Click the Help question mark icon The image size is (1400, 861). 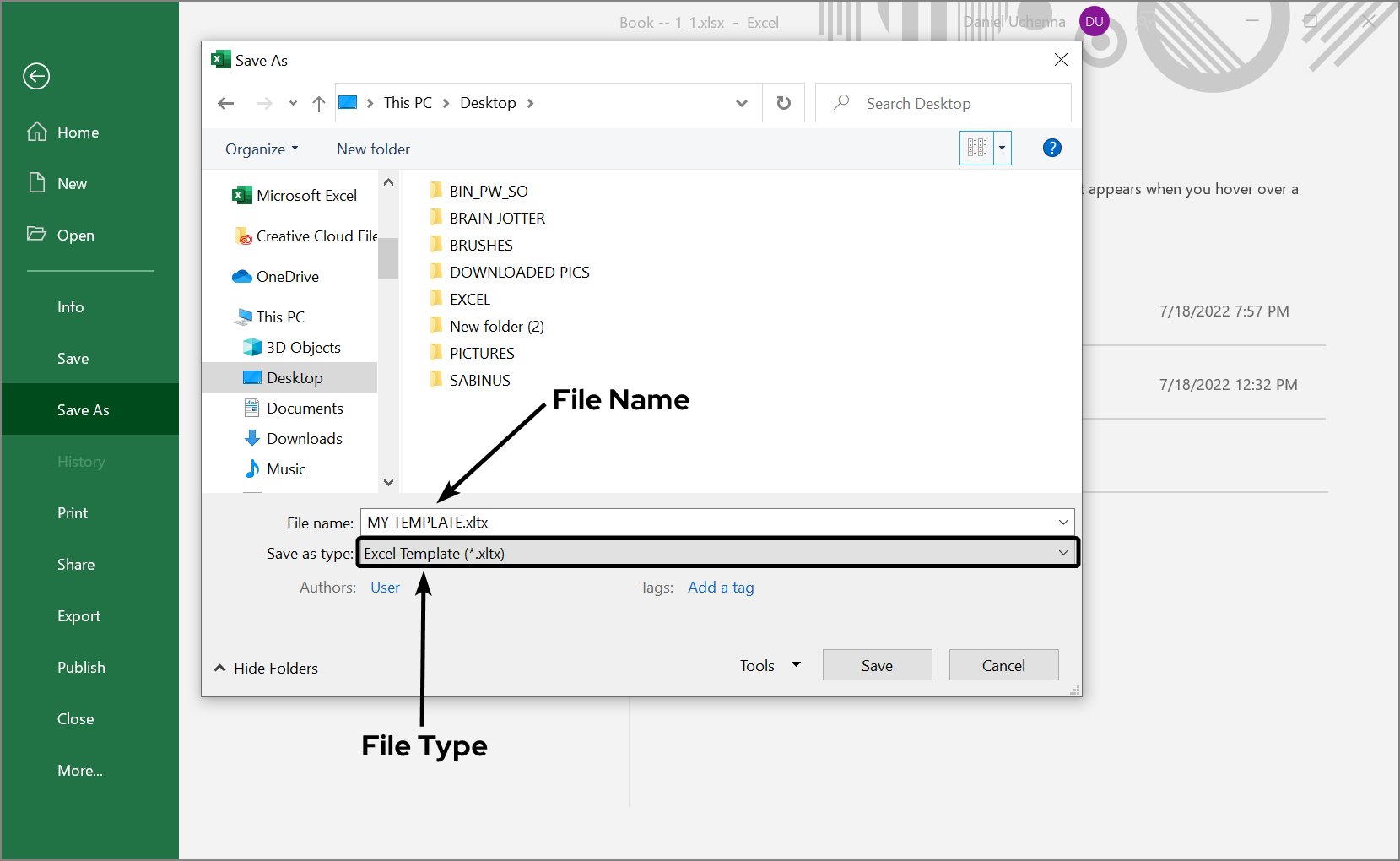[x=1051, y=148]
